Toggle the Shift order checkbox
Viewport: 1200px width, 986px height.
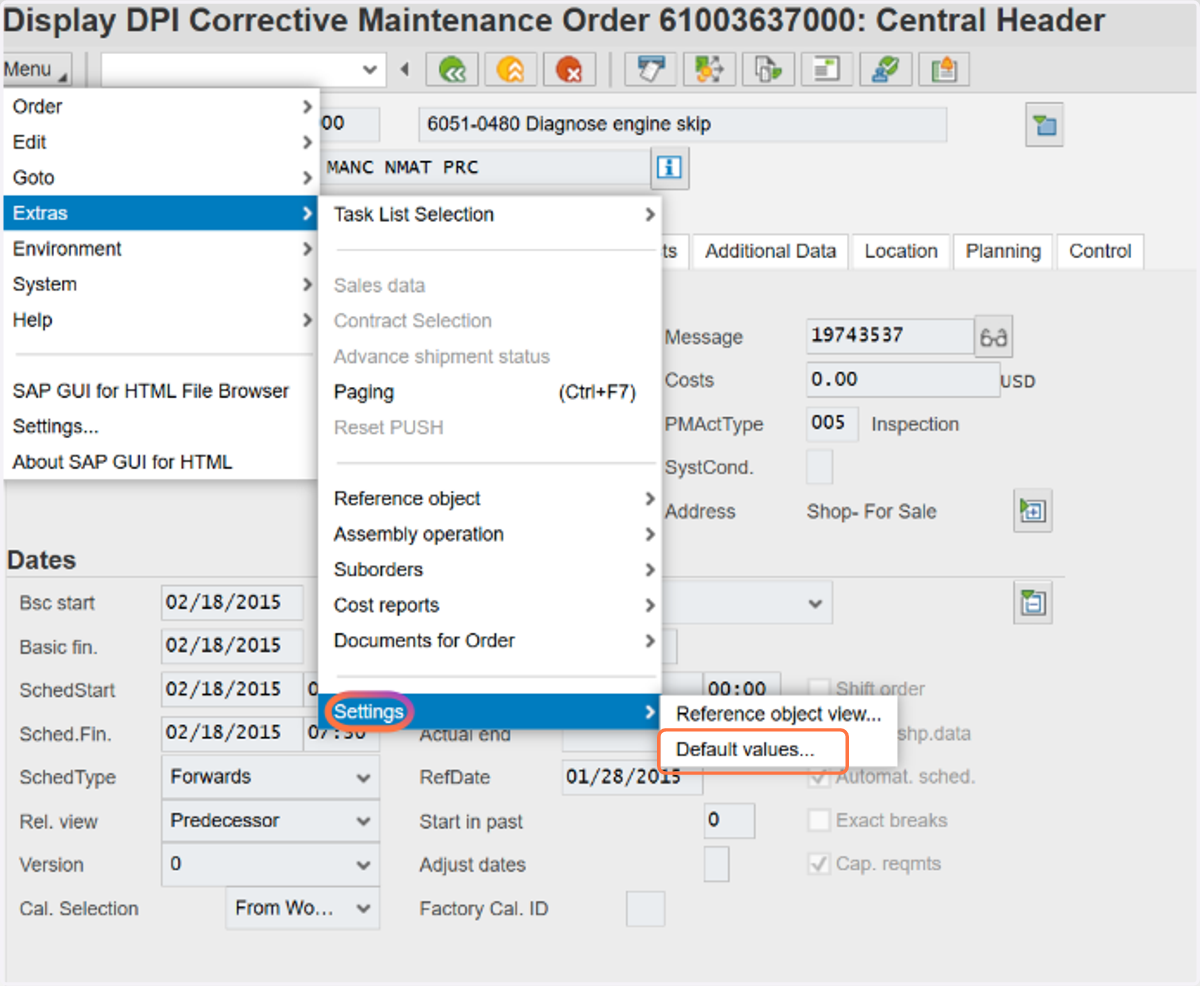click(819, 689)
